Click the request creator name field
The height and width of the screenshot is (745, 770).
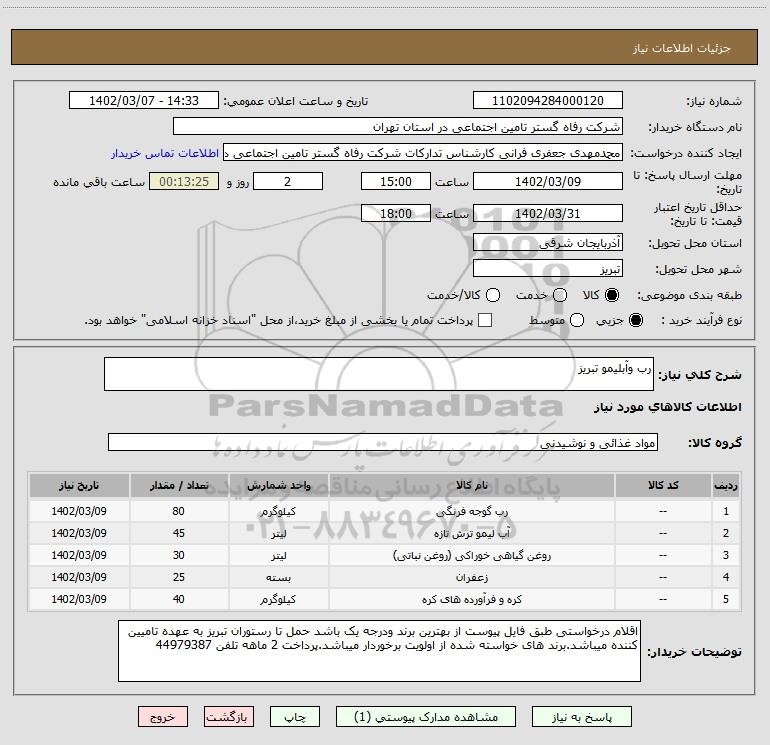[423, 153]
